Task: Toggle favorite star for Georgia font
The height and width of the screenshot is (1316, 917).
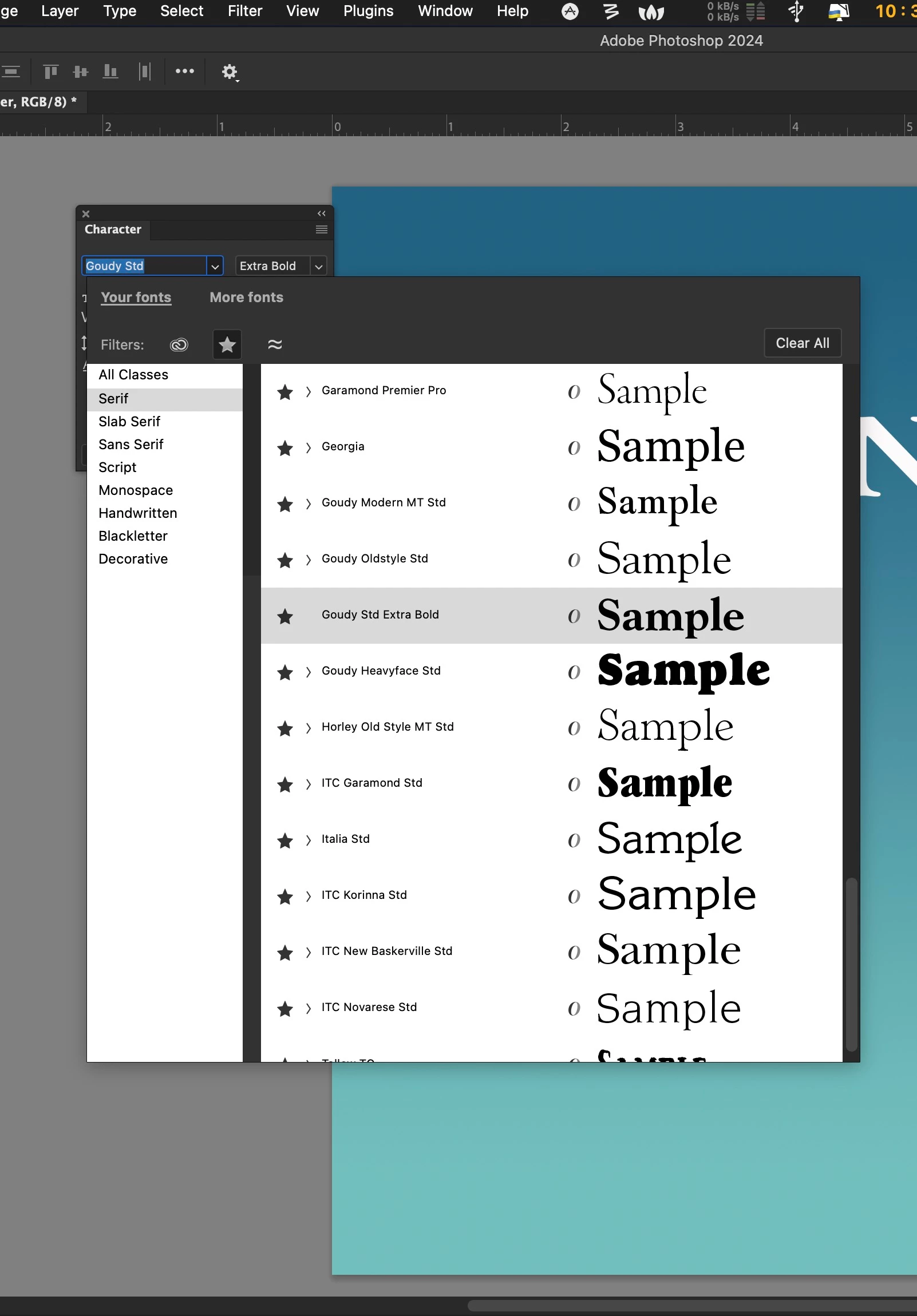Action: tap(285, 448)
